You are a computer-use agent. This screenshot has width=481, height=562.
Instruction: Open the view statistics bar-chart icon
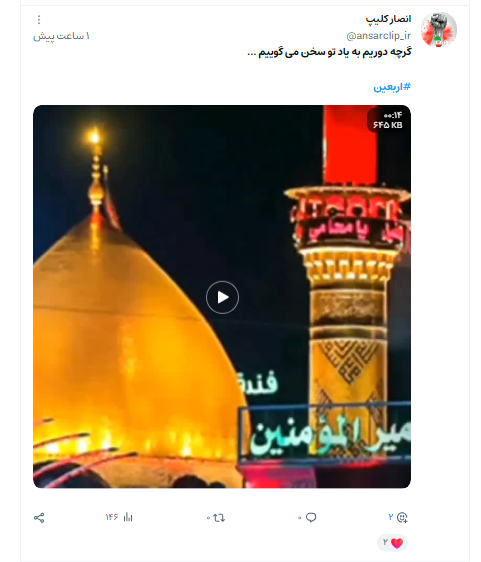[128, 517]
